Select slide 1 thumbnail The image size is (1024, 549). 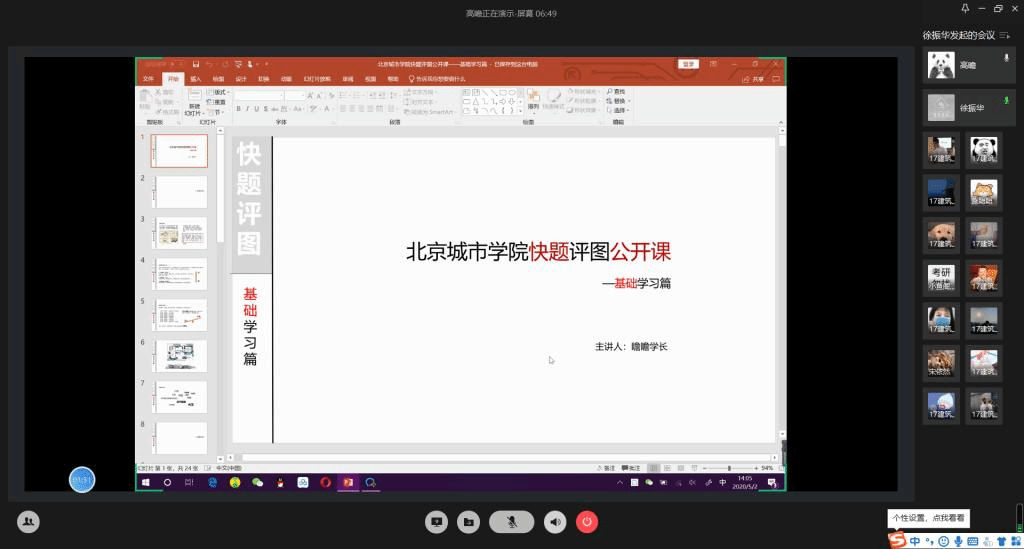[180, 151]
